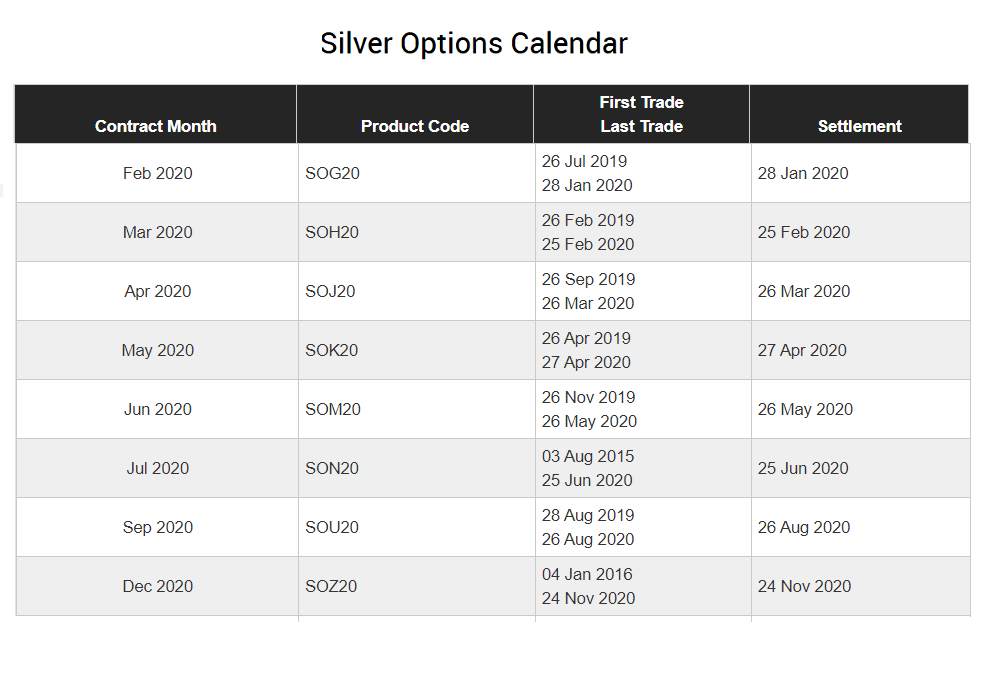This screenshot has height=692, width=981.
Task: Select the SOJ20 product code cell
Action: click(x=416, y=291)
